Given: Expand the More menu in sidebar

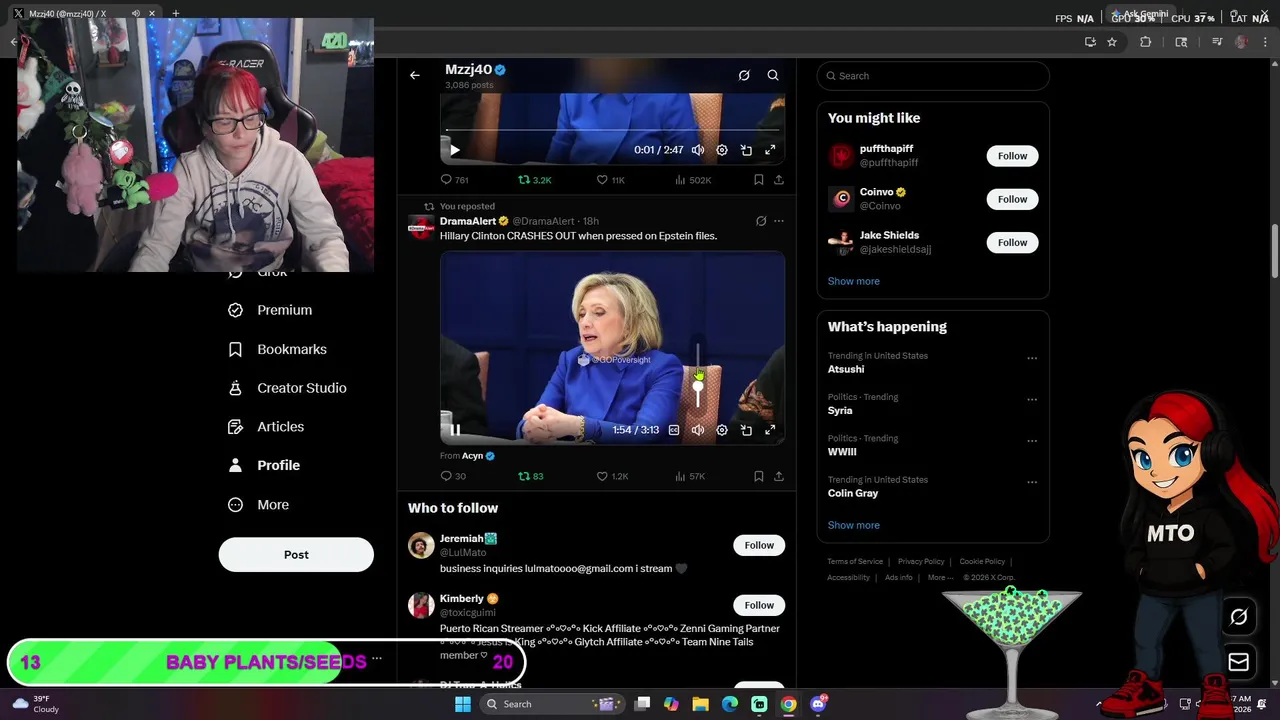Looking at the screenshot, I should pos(258,505).
